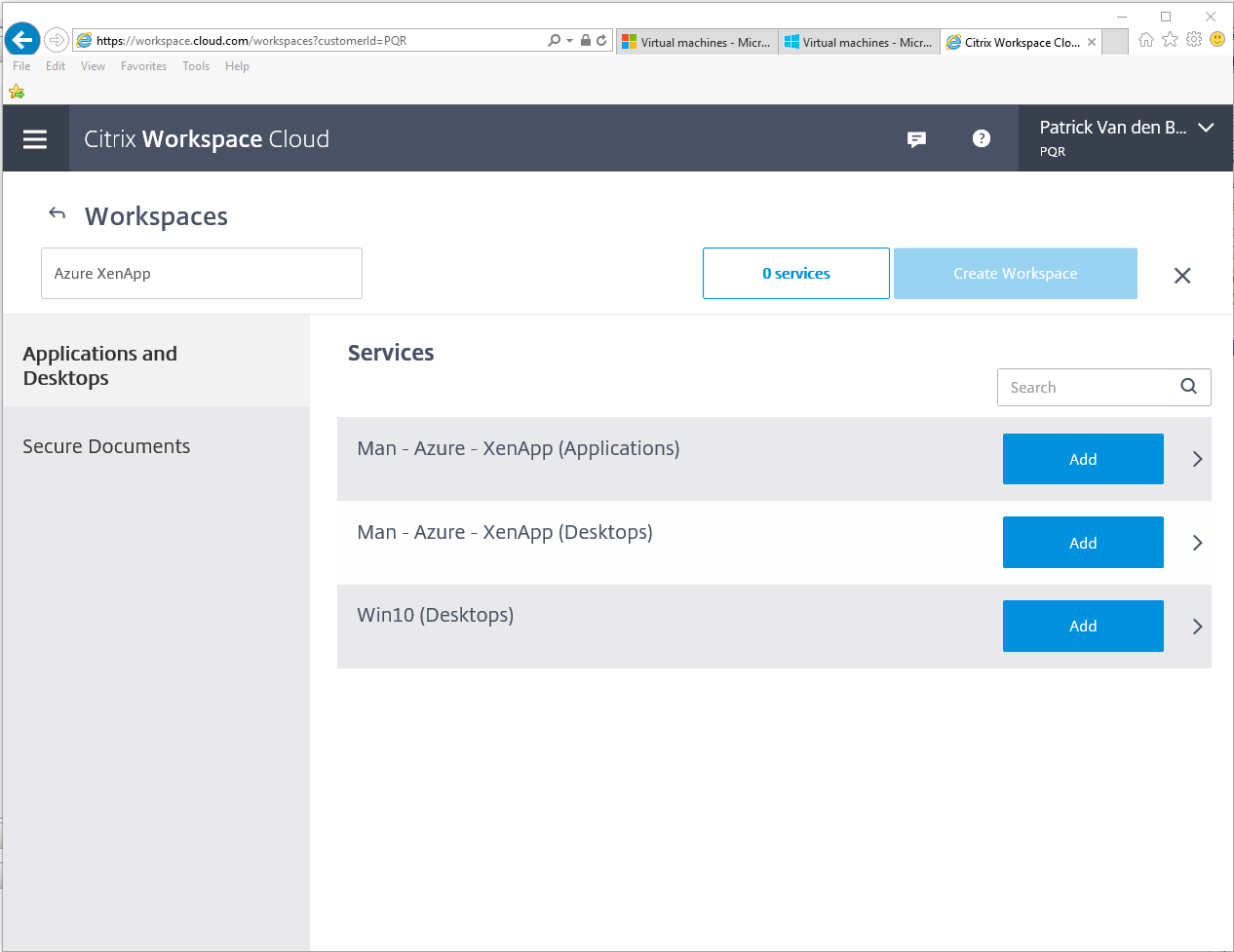Screen dimensions: 1234x952
Task: Open the File menu
Action: click(21, 66)
